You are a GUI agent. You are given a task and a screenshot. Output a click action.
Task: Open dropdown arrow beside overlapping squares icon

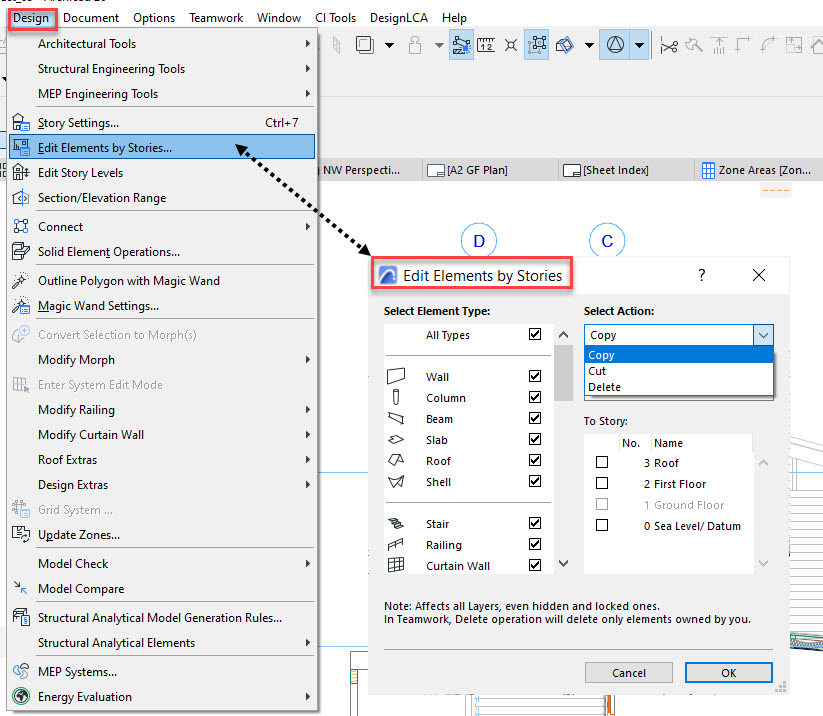tap(389, 45)
